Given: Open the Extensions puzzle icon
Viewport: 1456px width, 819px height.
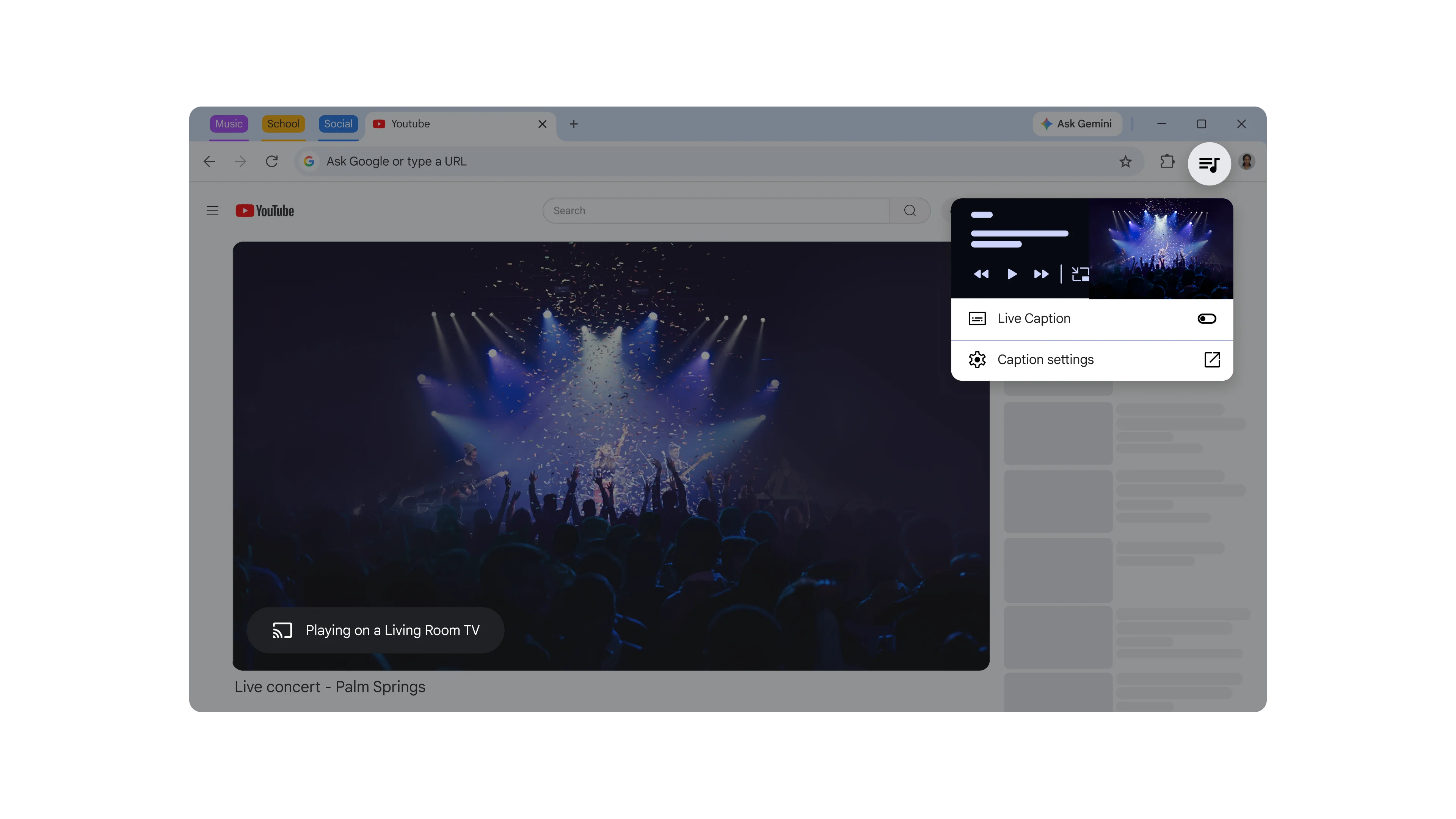Looking at the screenshot, I should [1167, 162].
